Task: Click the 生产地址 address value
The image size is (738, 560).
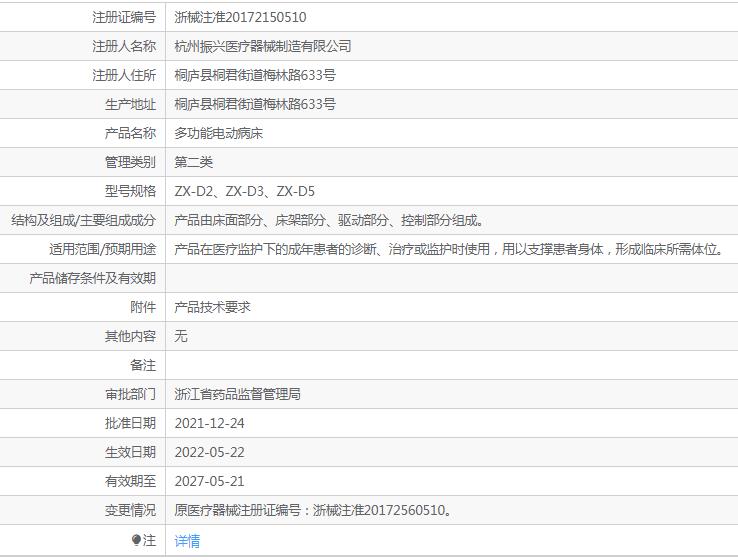Action: click(255, 104)
